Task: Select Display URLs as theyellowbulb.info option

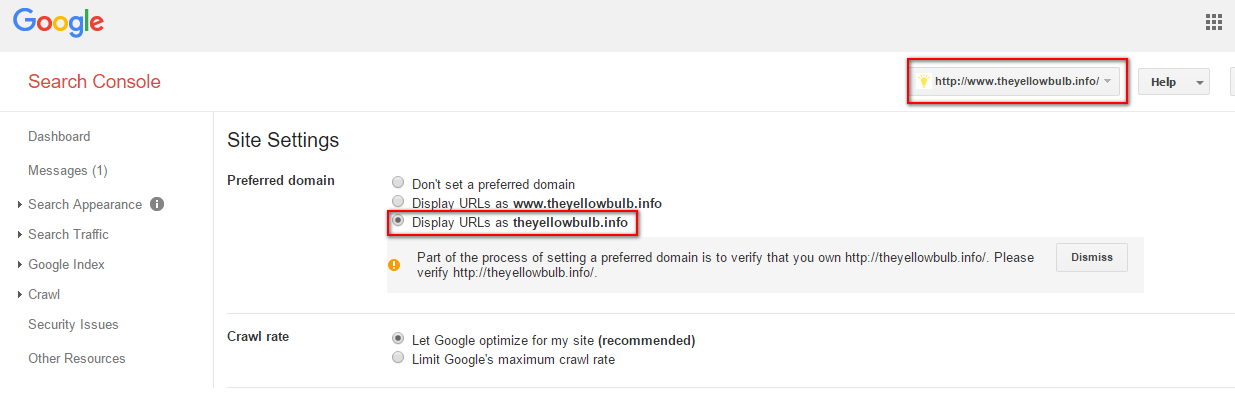Action: point(399,222)
